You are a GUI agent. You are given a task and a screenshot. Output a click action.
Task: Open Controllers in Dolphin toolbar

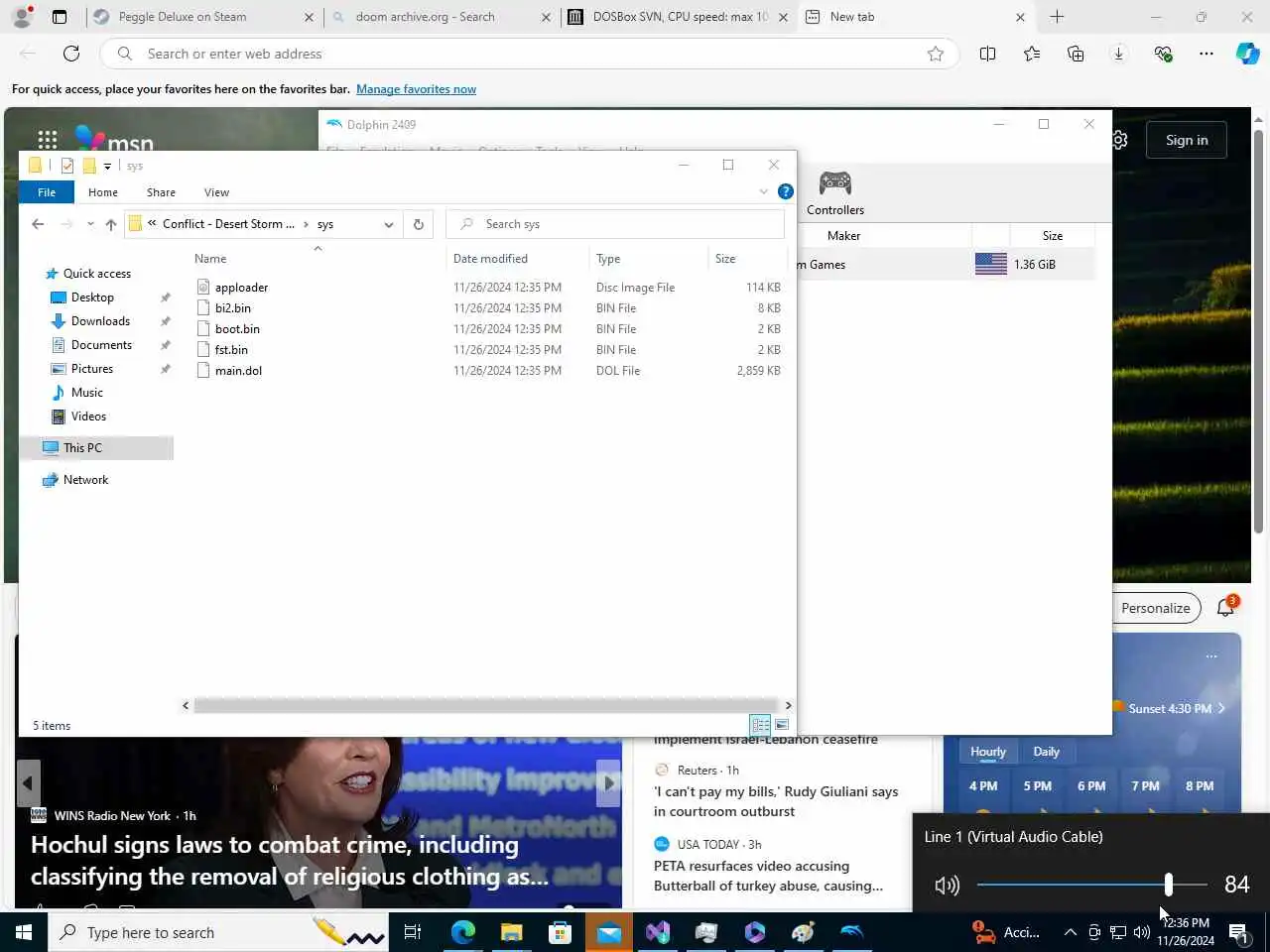click(835, 192)
